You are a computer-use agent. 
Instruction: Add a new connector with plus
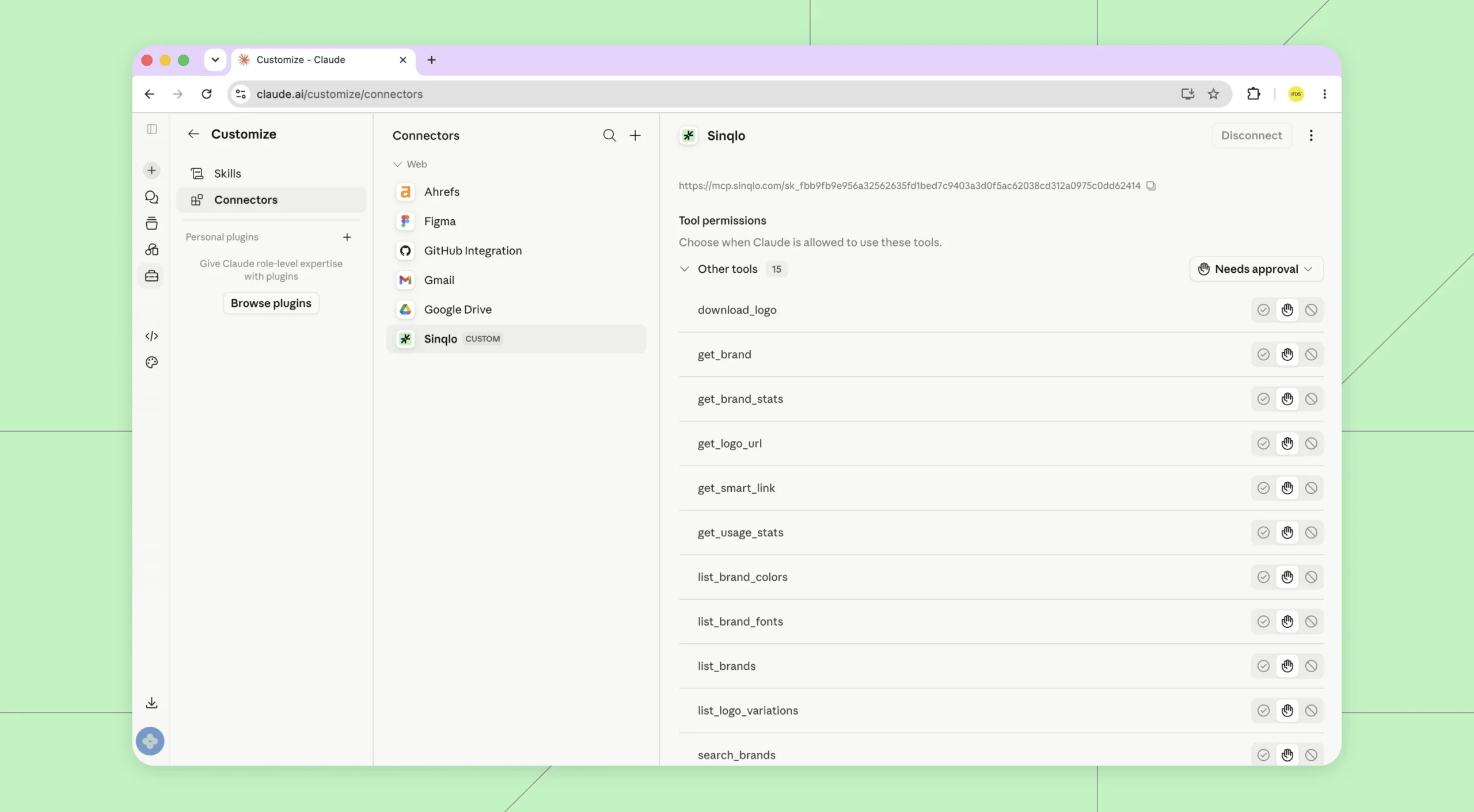pos(635,135)
